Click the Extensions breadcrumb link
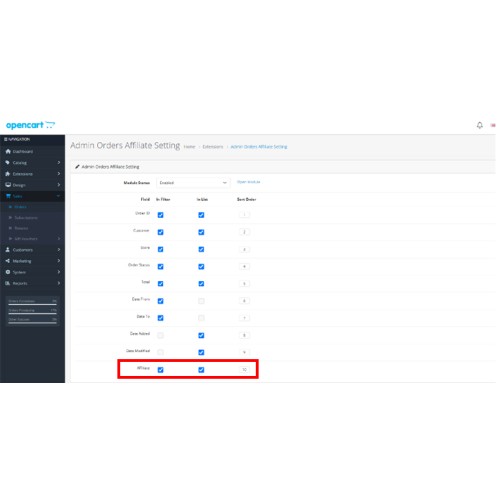Viewport: 500px width, 500px height. pyautogui.click(x=214, y=148)
